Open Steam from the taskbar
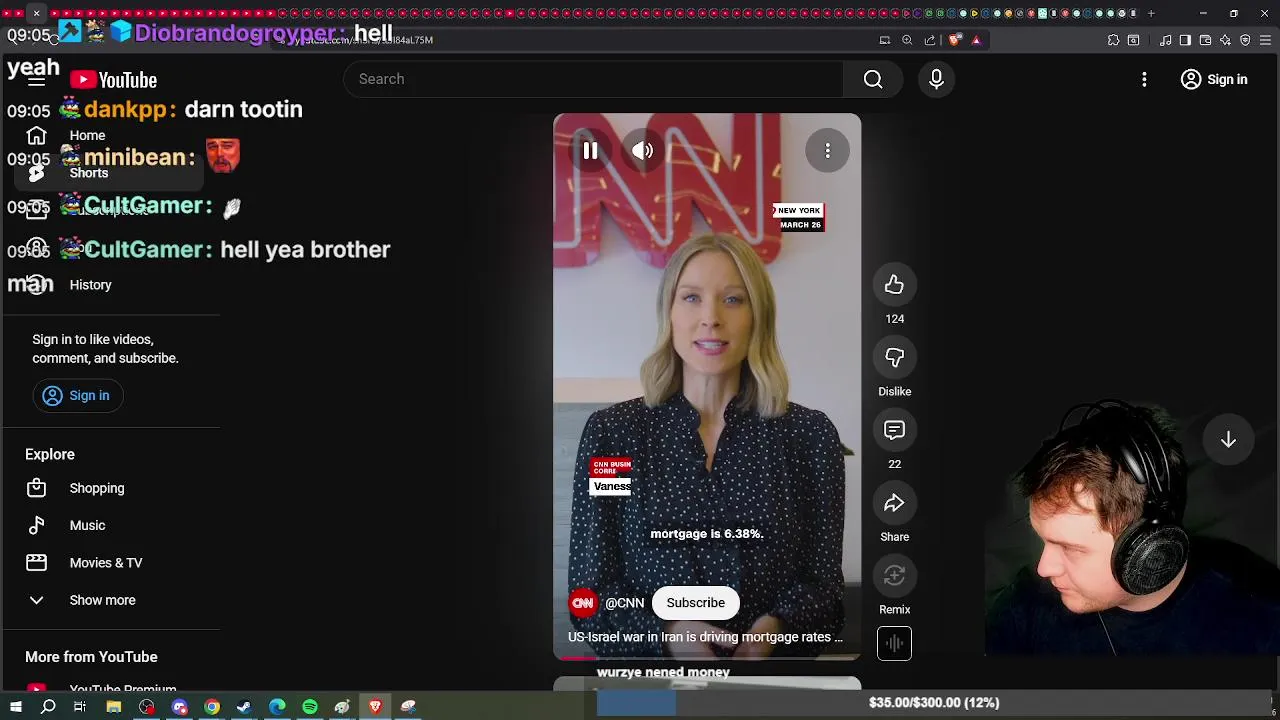This screenshot has width=1280, height=720. coord(244,707)
